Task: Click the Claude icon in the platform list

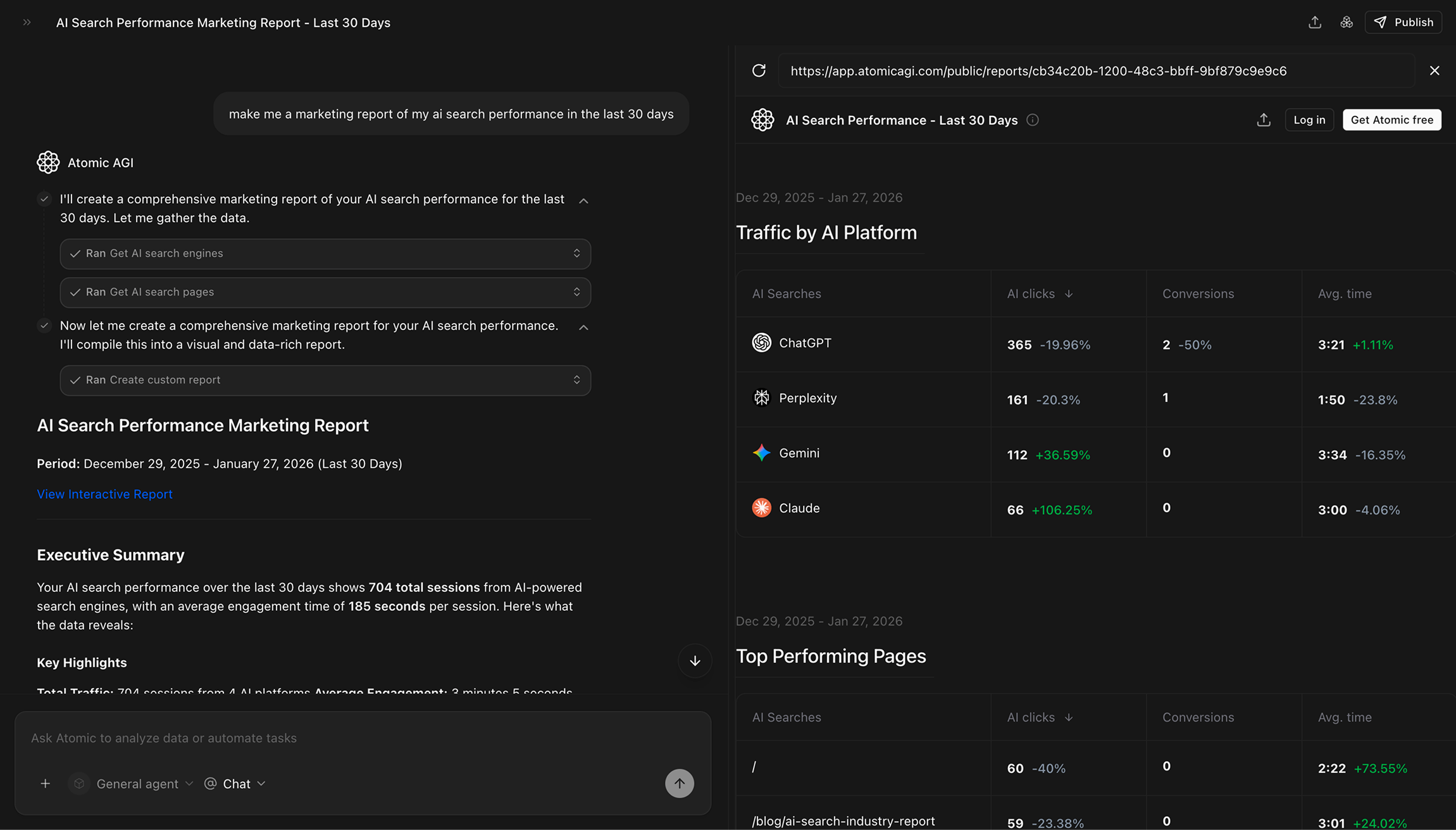Action: pyautogui.click(x=761, y=507)
